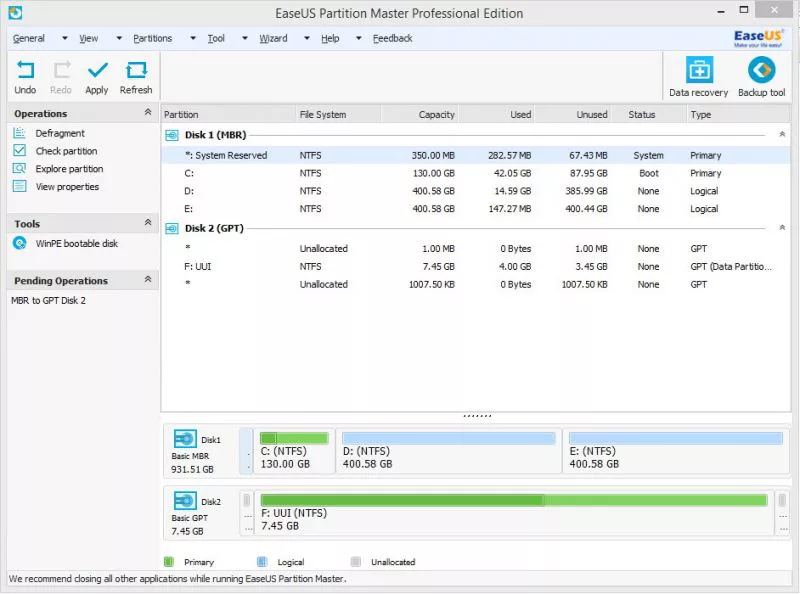
Task: Click the View properties link
Action: point(67,187)
